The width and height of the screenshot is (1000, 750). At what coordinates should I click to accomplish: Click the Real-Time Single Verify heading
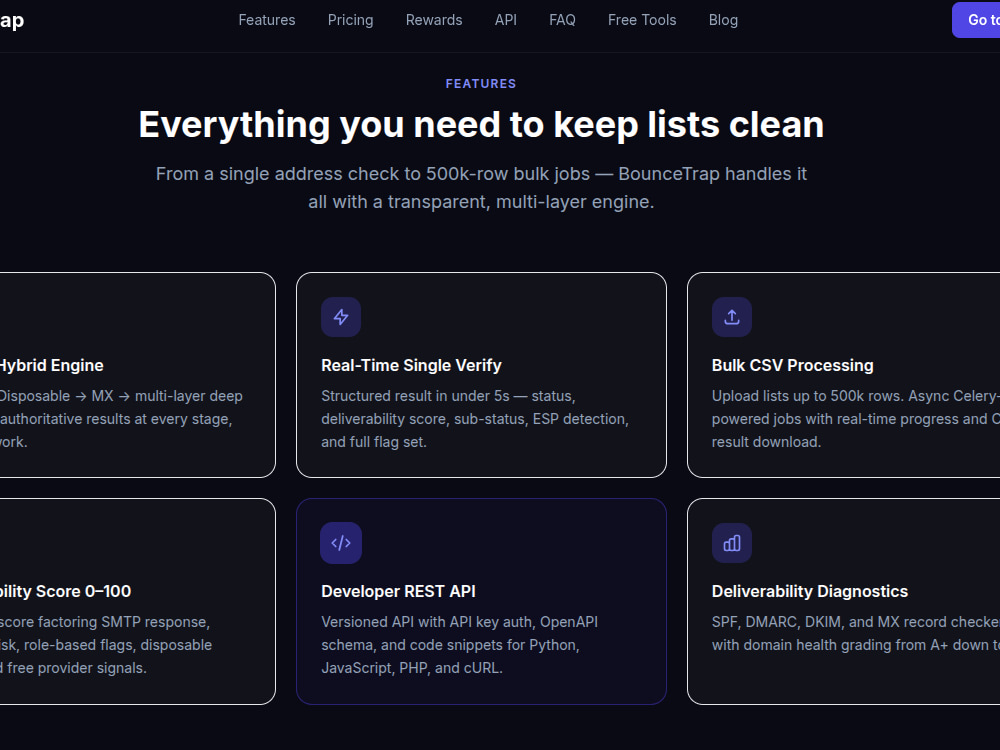[411, 365]
